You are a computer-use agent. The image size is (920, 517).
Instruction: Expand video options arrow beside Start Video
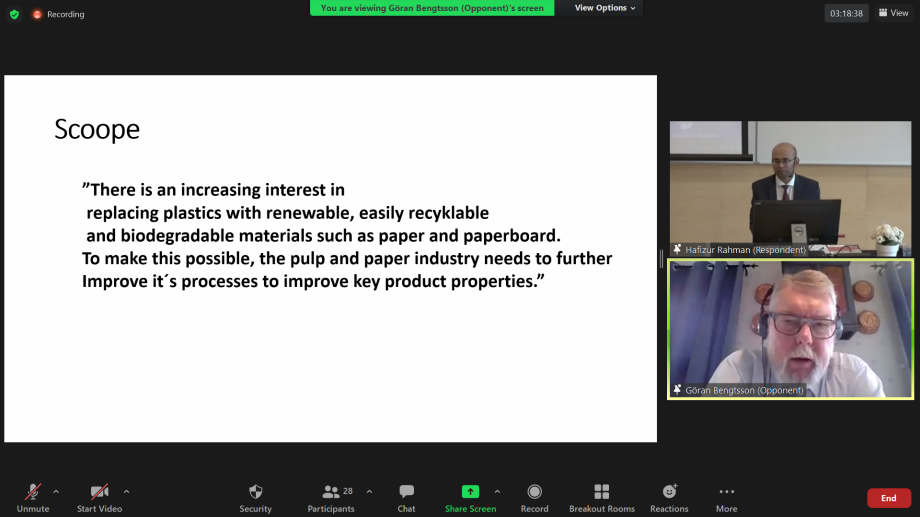pyautogui.click(x=126, y=491)
